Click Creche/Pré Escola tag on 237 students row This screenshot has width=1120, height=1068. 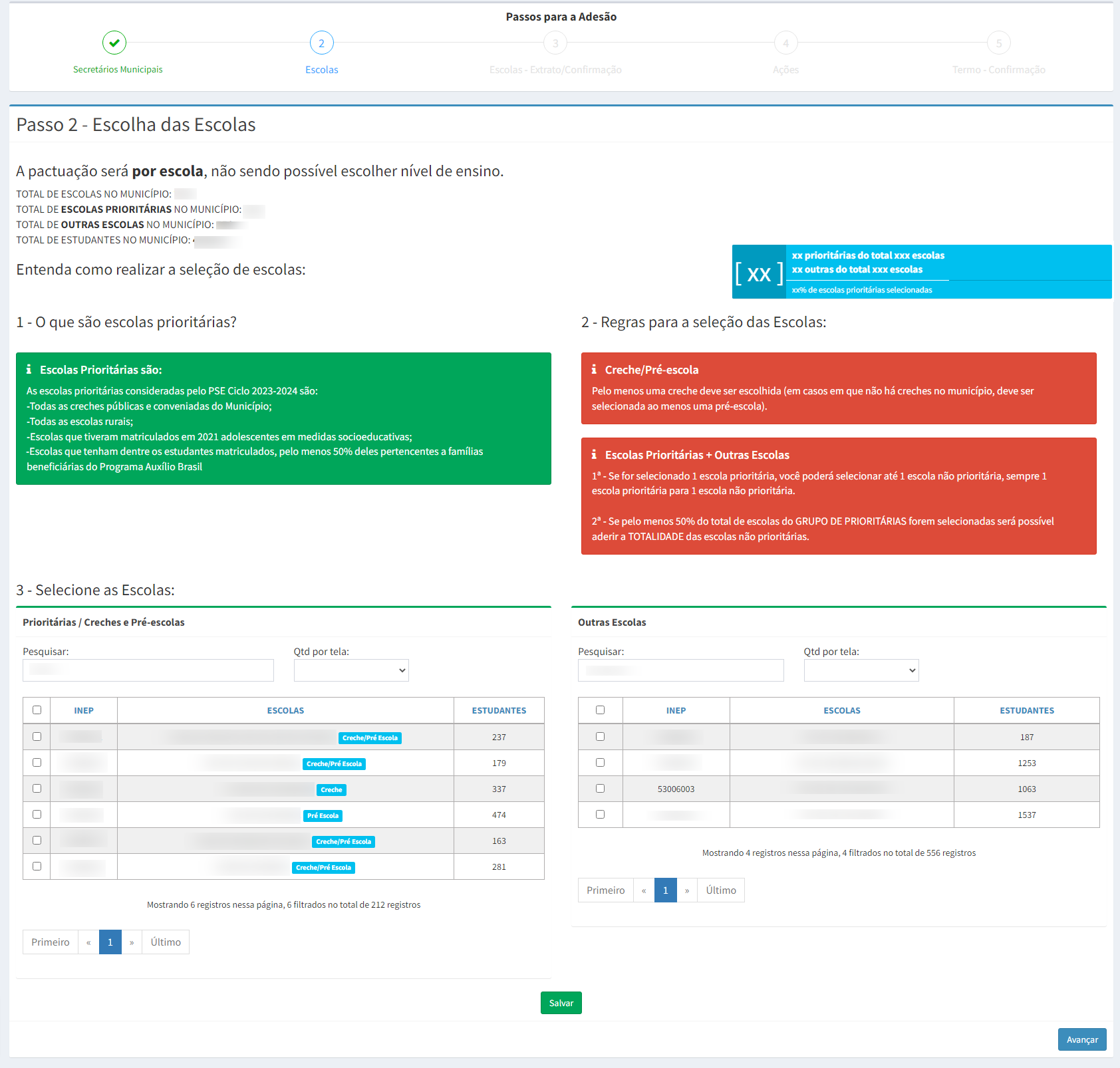[x=370, y=737]
